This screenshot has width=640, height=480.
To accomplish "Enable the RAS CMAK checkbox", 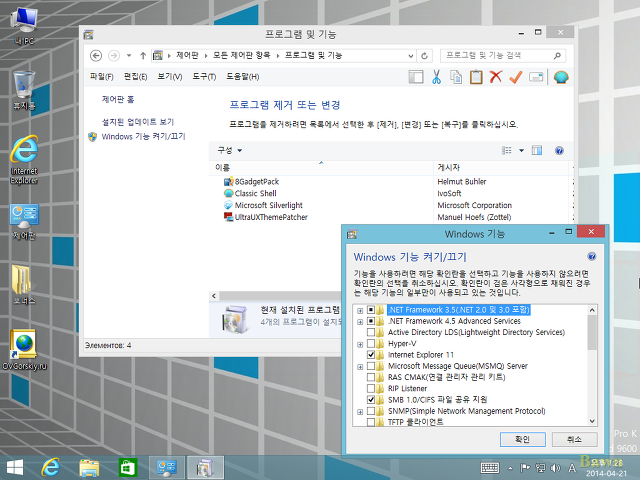I will (x=371, y=377).
